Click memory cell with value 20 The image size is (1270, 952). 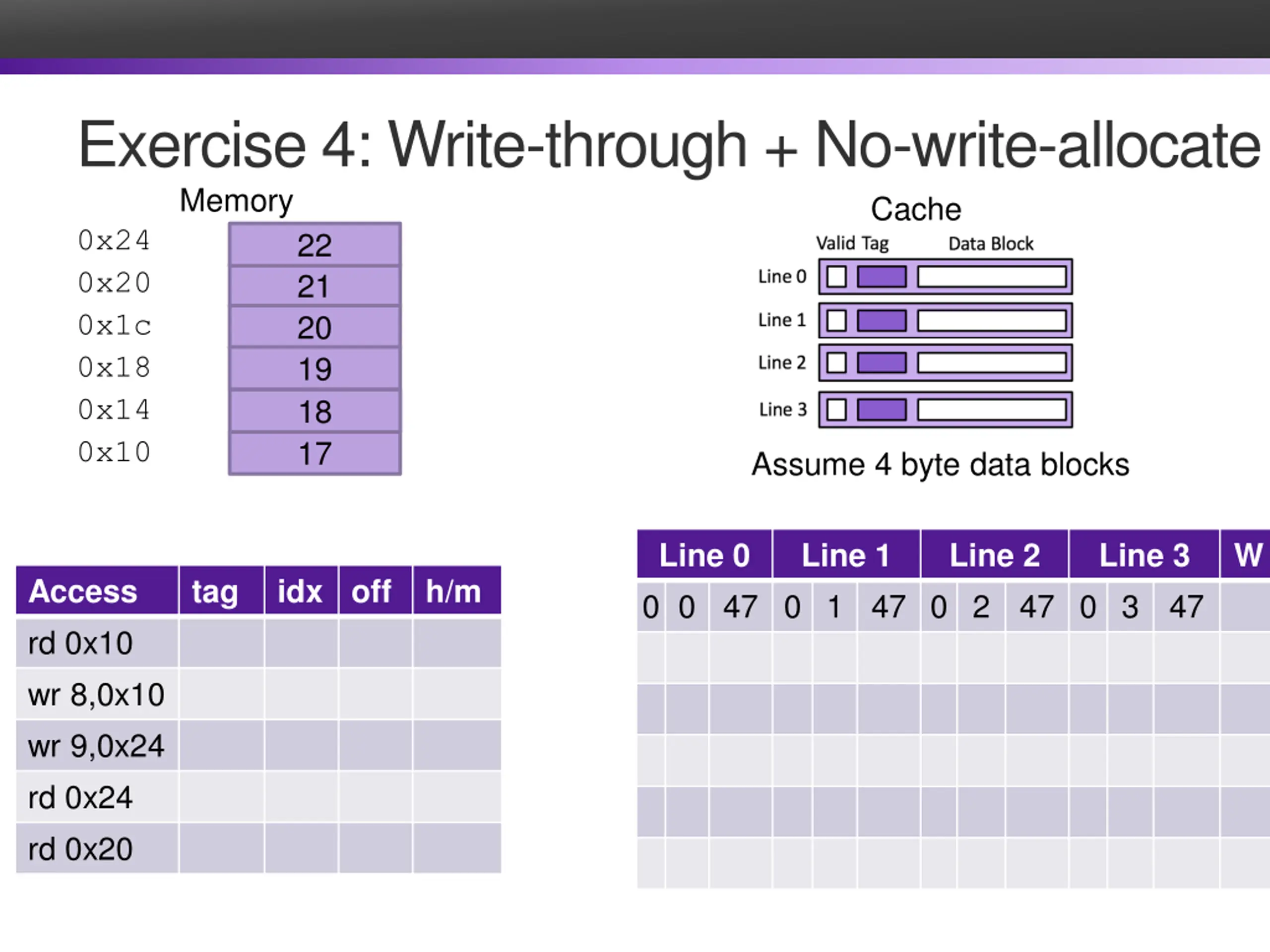(x=315, y=327)
